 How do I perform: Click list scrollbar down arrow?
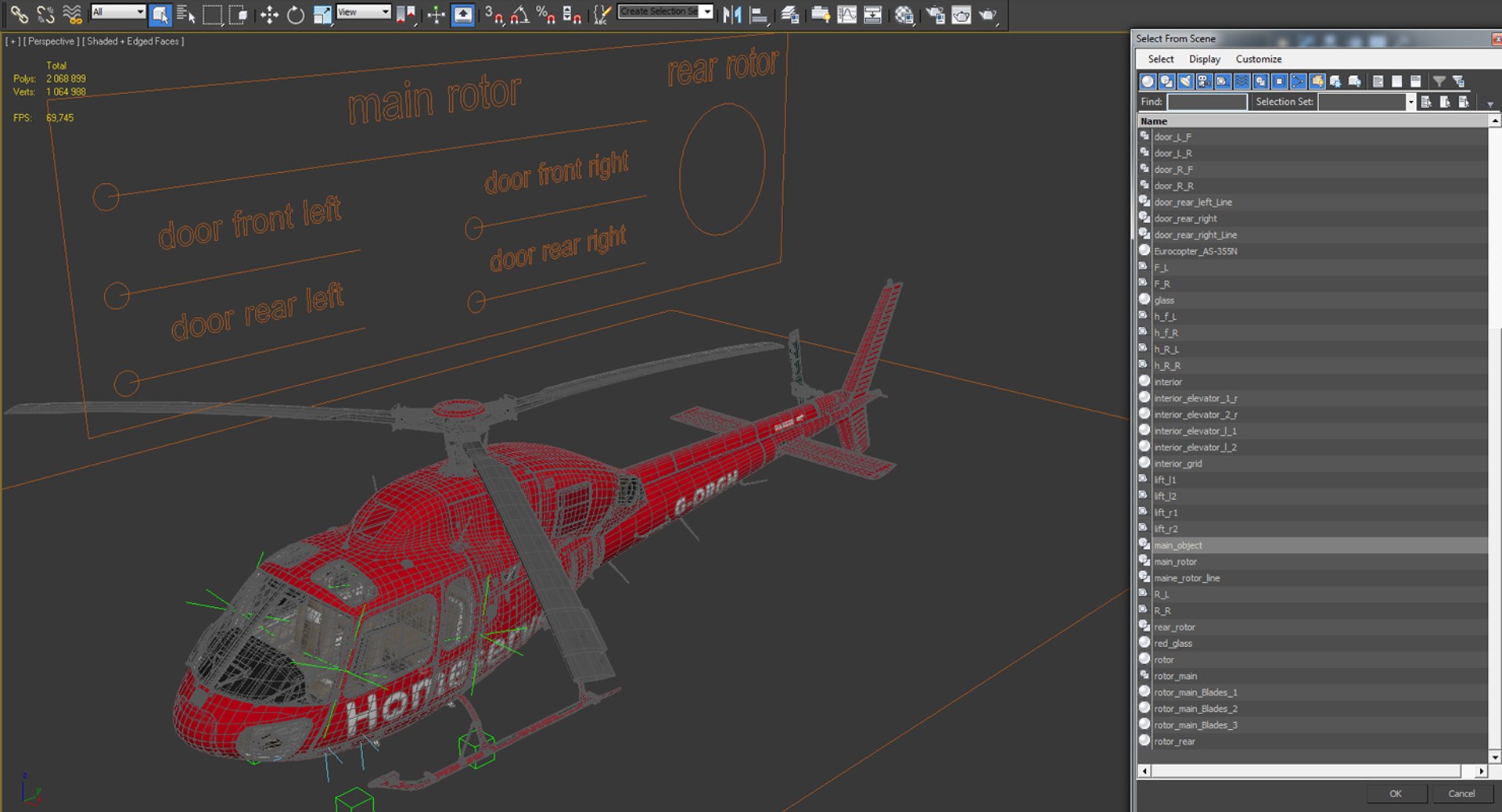coord(1495,757)
